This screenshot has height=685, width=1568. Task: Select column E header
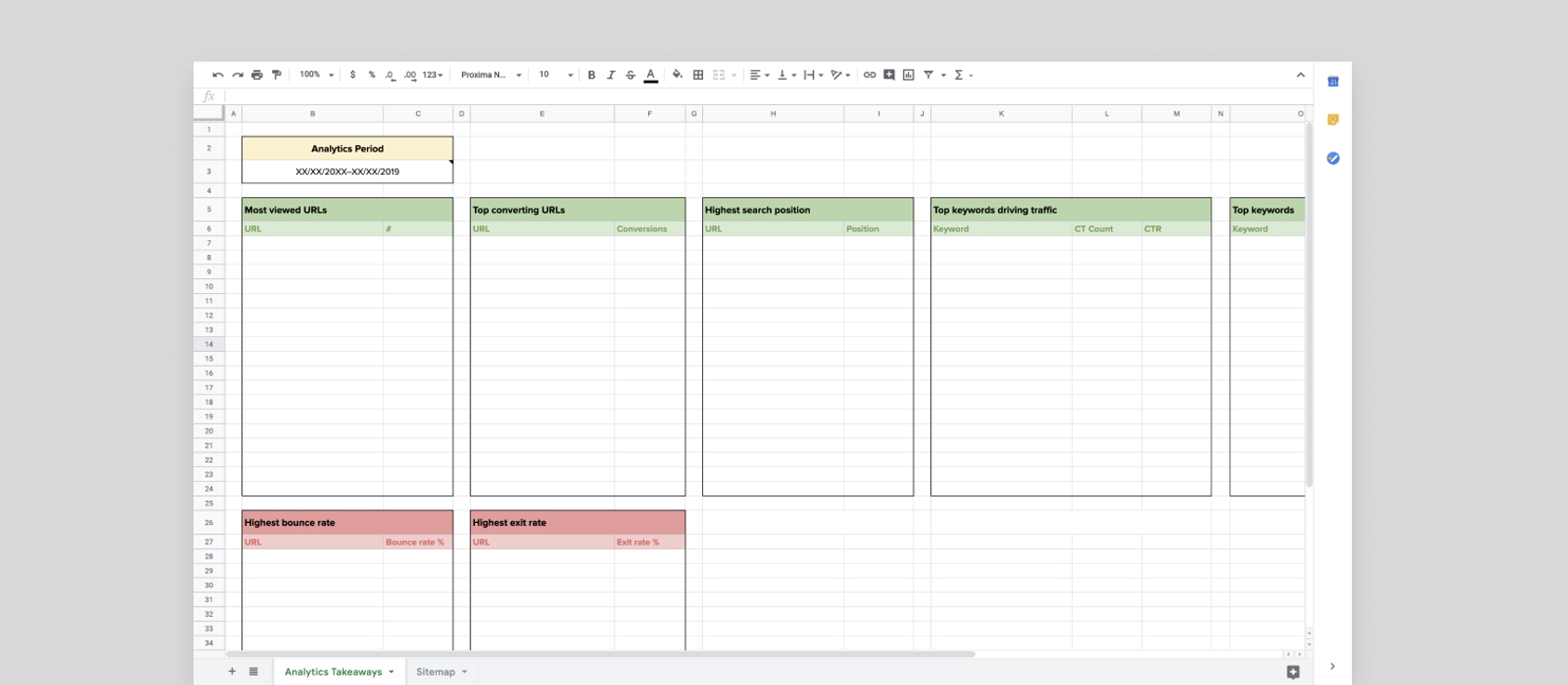point(542,114)
